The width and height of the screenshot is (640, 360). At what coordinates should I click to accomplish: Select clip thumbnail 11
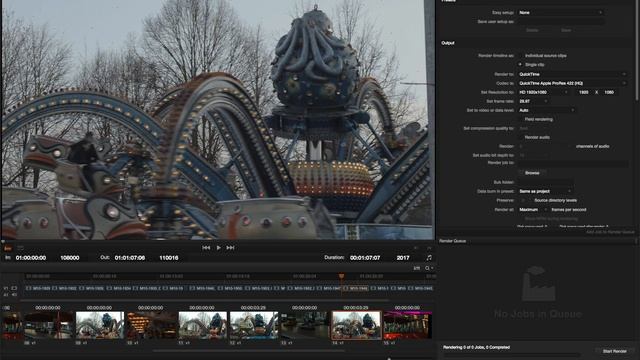click(203, 325)
